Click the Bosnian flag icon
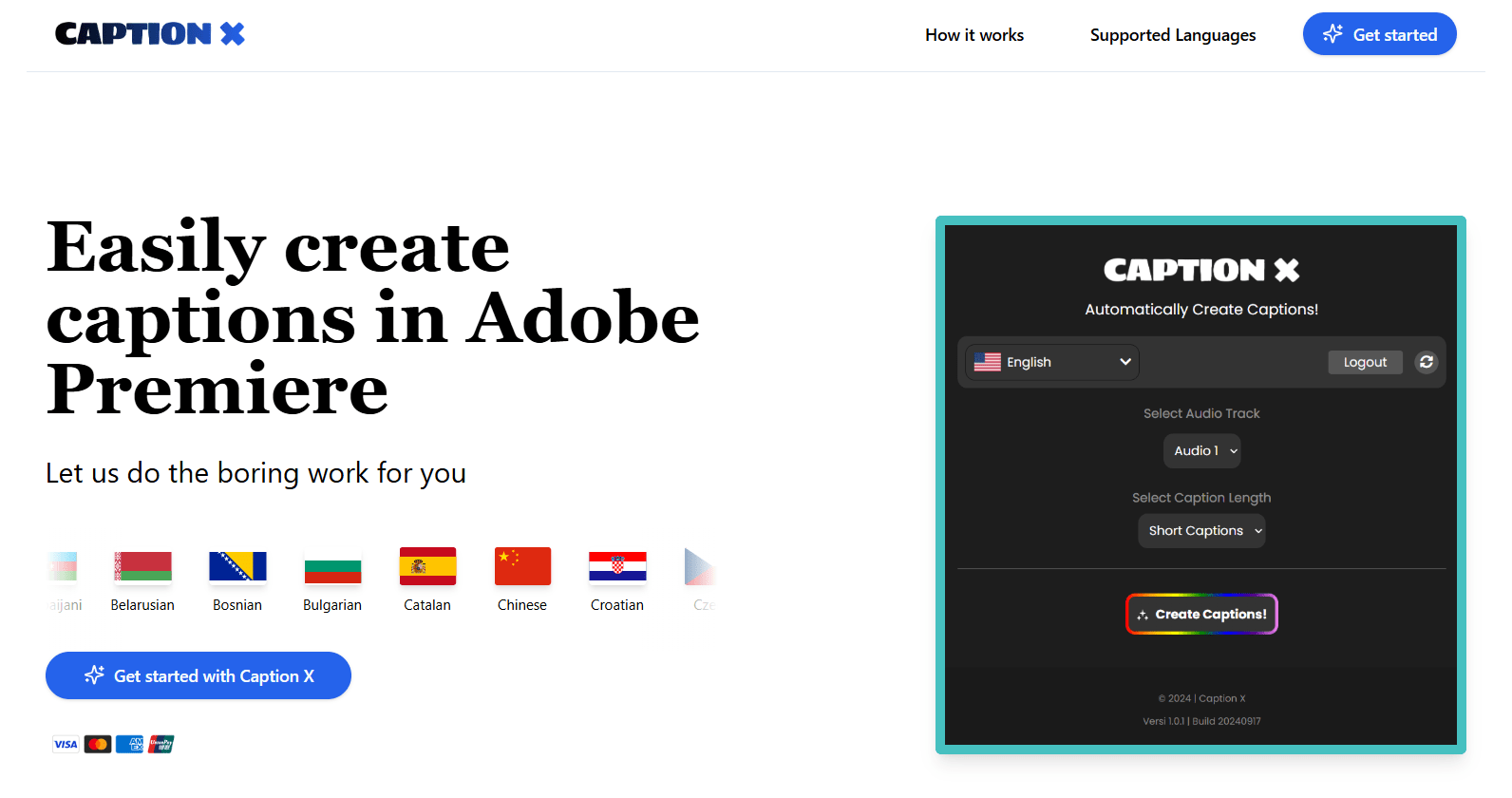 237,566
